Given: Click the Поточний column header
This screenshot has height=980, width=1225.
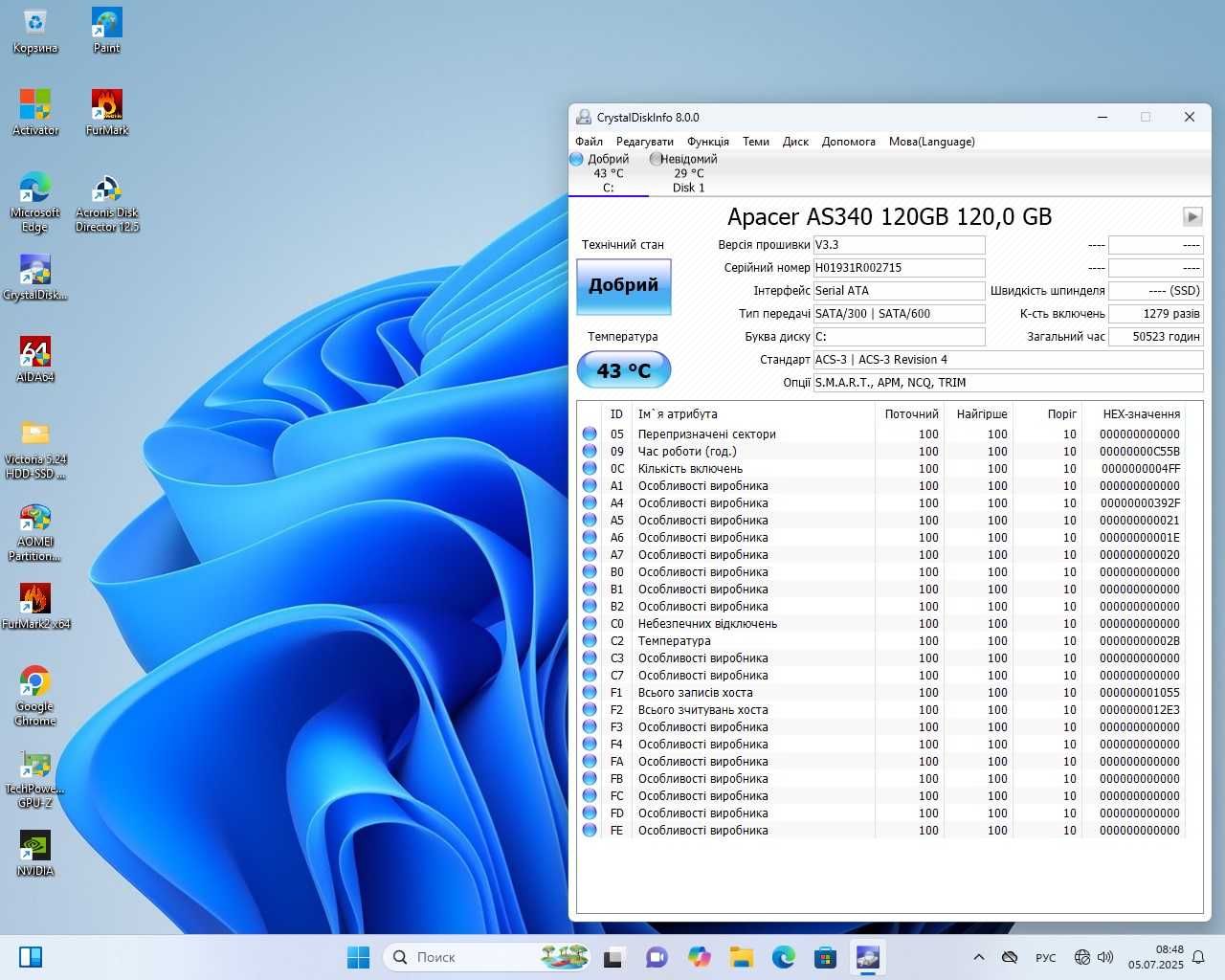Looking at the screenshot, I should (909, 414).
